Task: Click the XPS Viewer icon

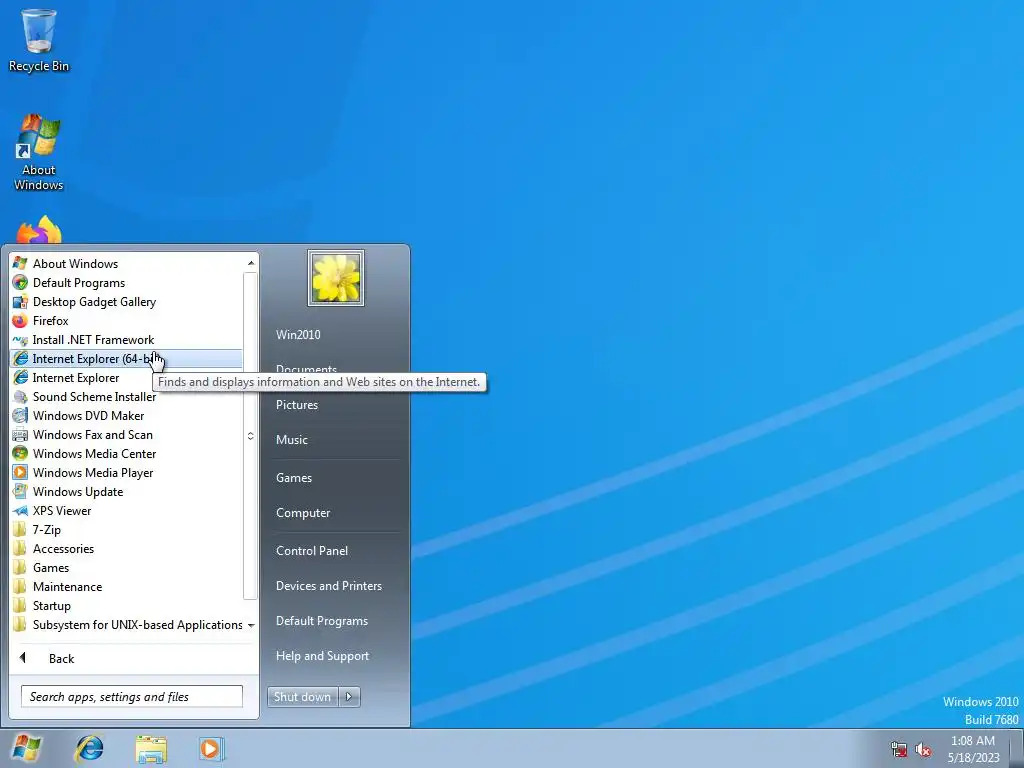Action: tap(20, 511)
